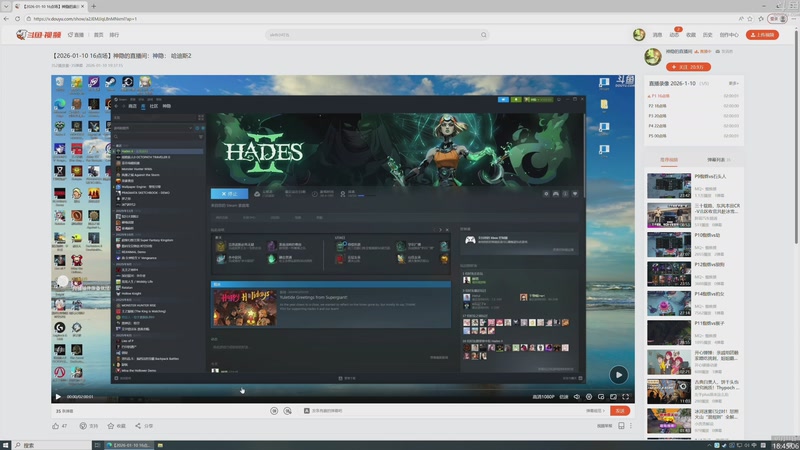800x450 pixels.
Task: Open the Windows Start menu
Action: pos(5,445)
